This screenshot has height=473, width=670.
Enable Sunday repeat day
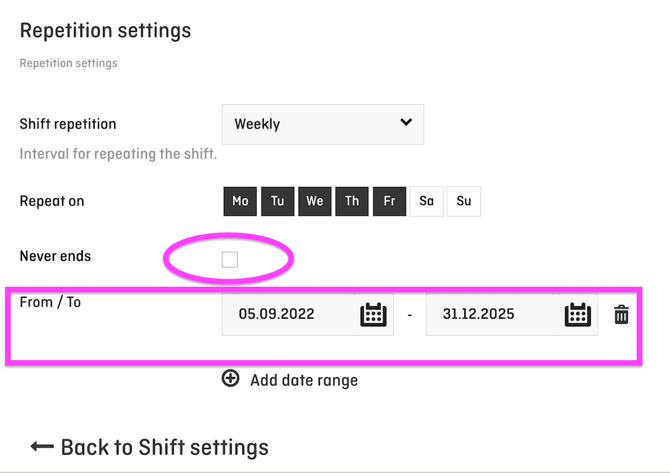(464, 201)
